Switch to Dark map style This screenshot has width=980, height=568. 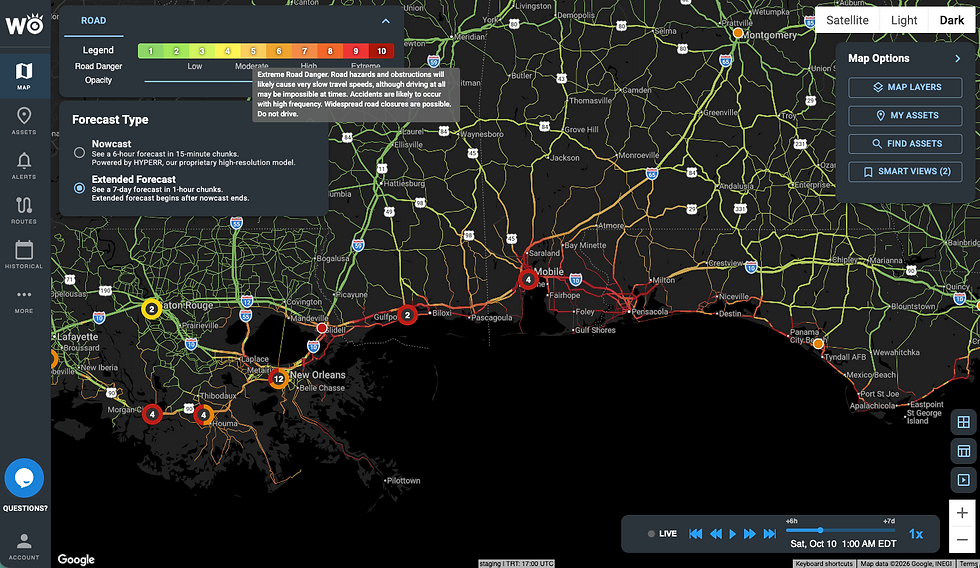point(951,20)
